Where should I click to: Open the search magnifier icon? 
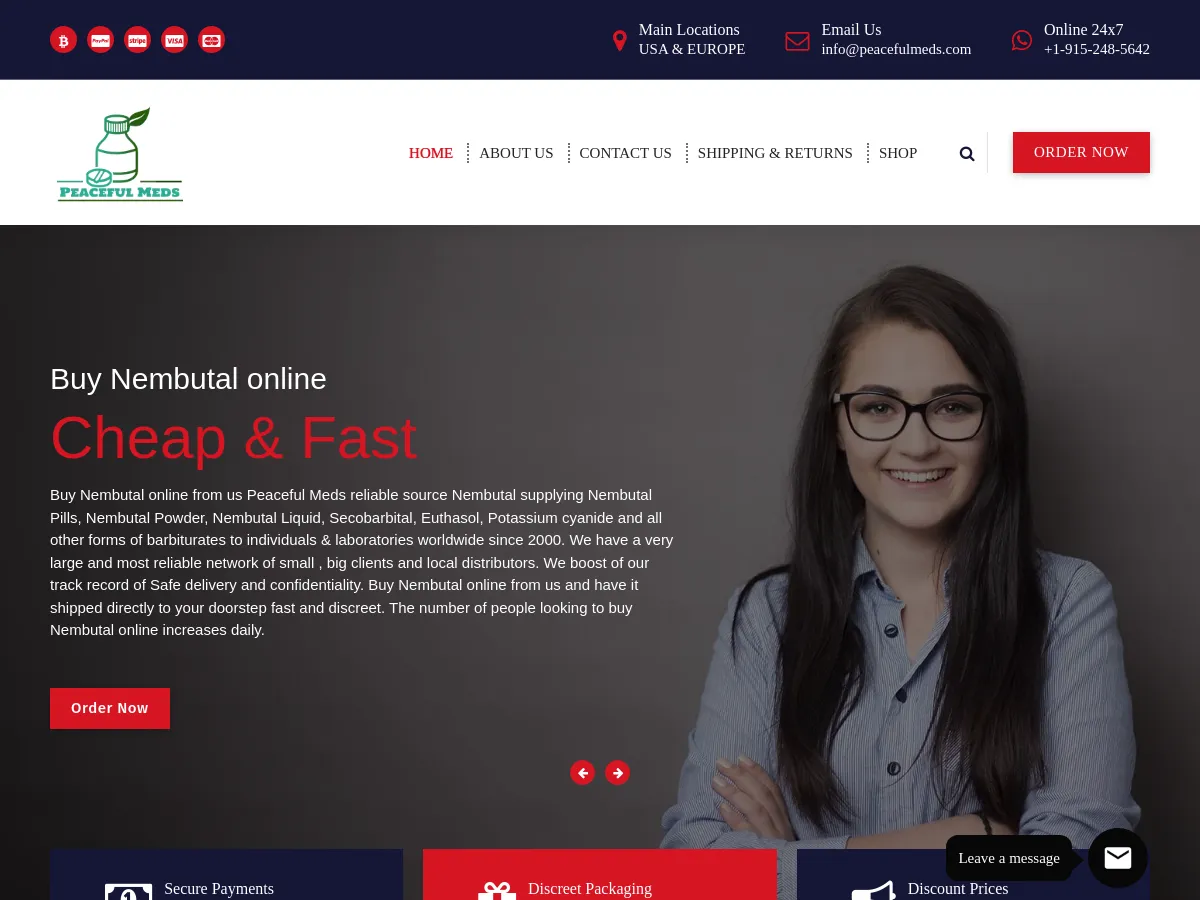[x=967, y=154]
